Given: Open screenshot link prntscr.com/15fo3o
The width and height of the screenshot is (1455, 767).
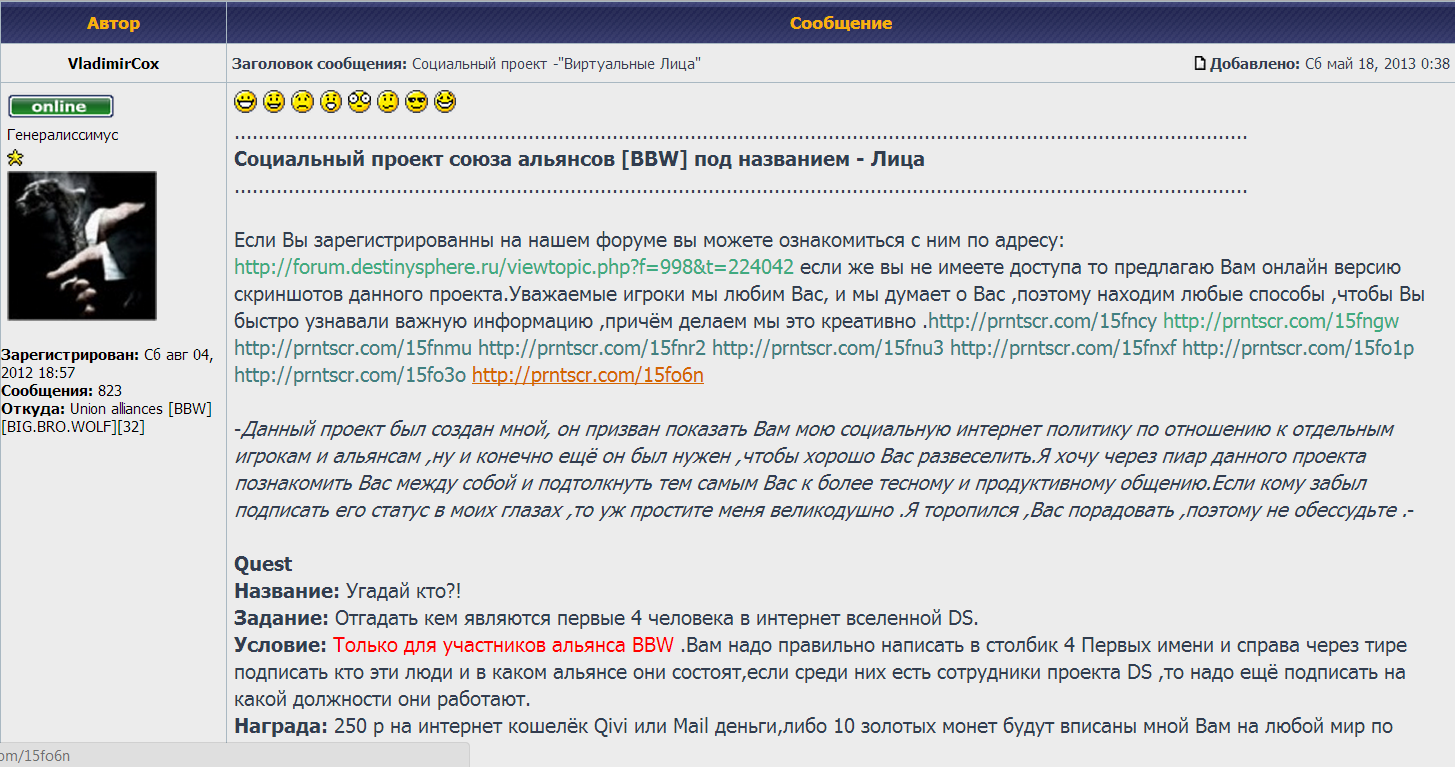Looking at the screenshot, I should (350, 375).
